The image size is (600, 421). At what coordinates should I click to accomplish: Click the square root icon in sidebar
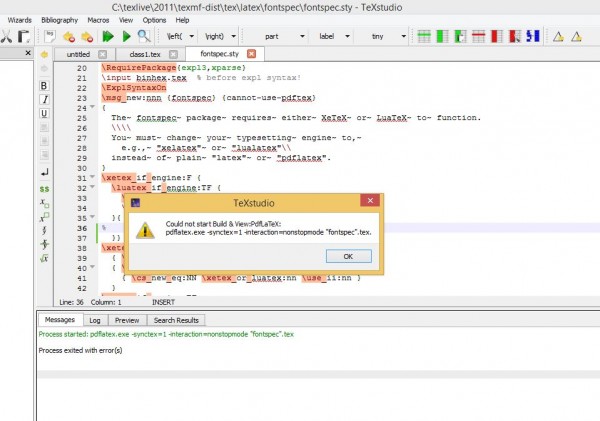45,259
